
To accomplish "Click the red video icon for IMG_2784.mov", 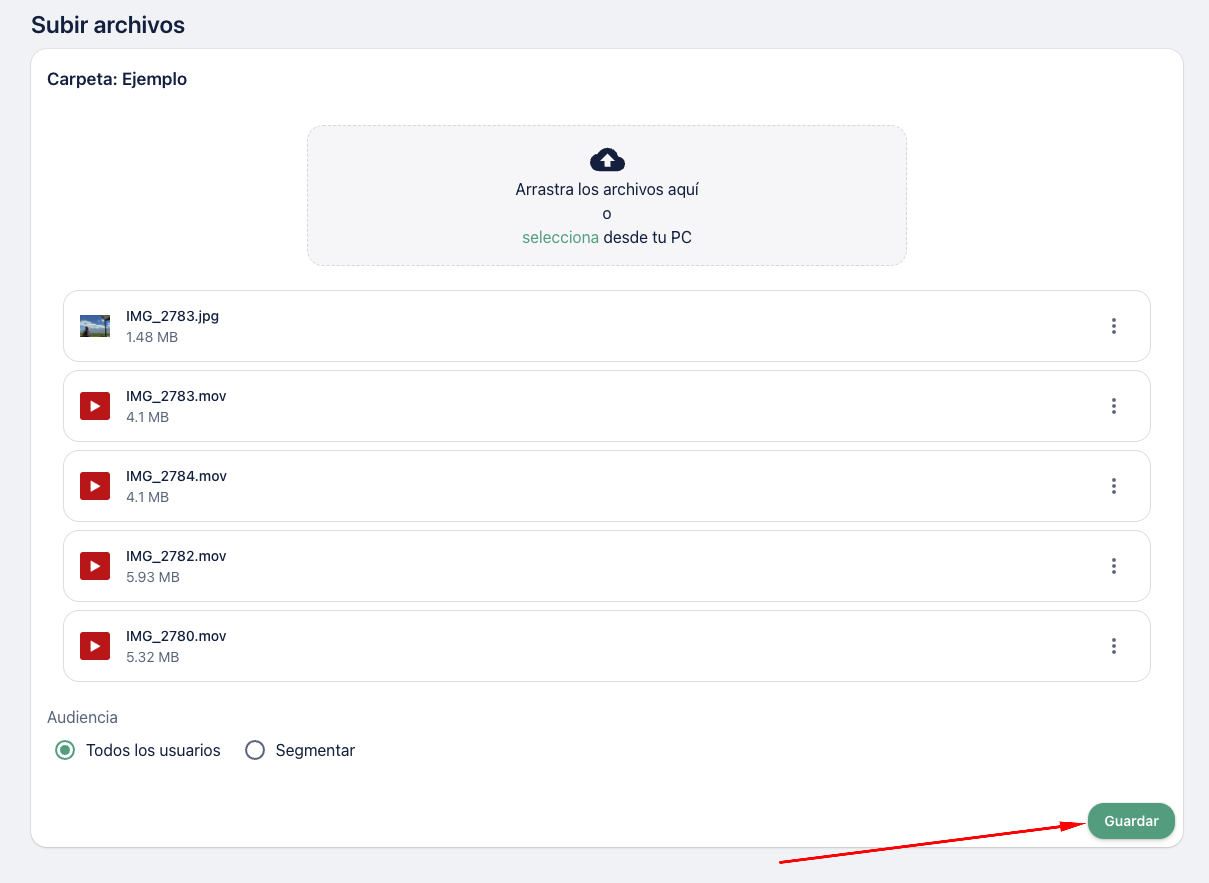I will 95,486.
